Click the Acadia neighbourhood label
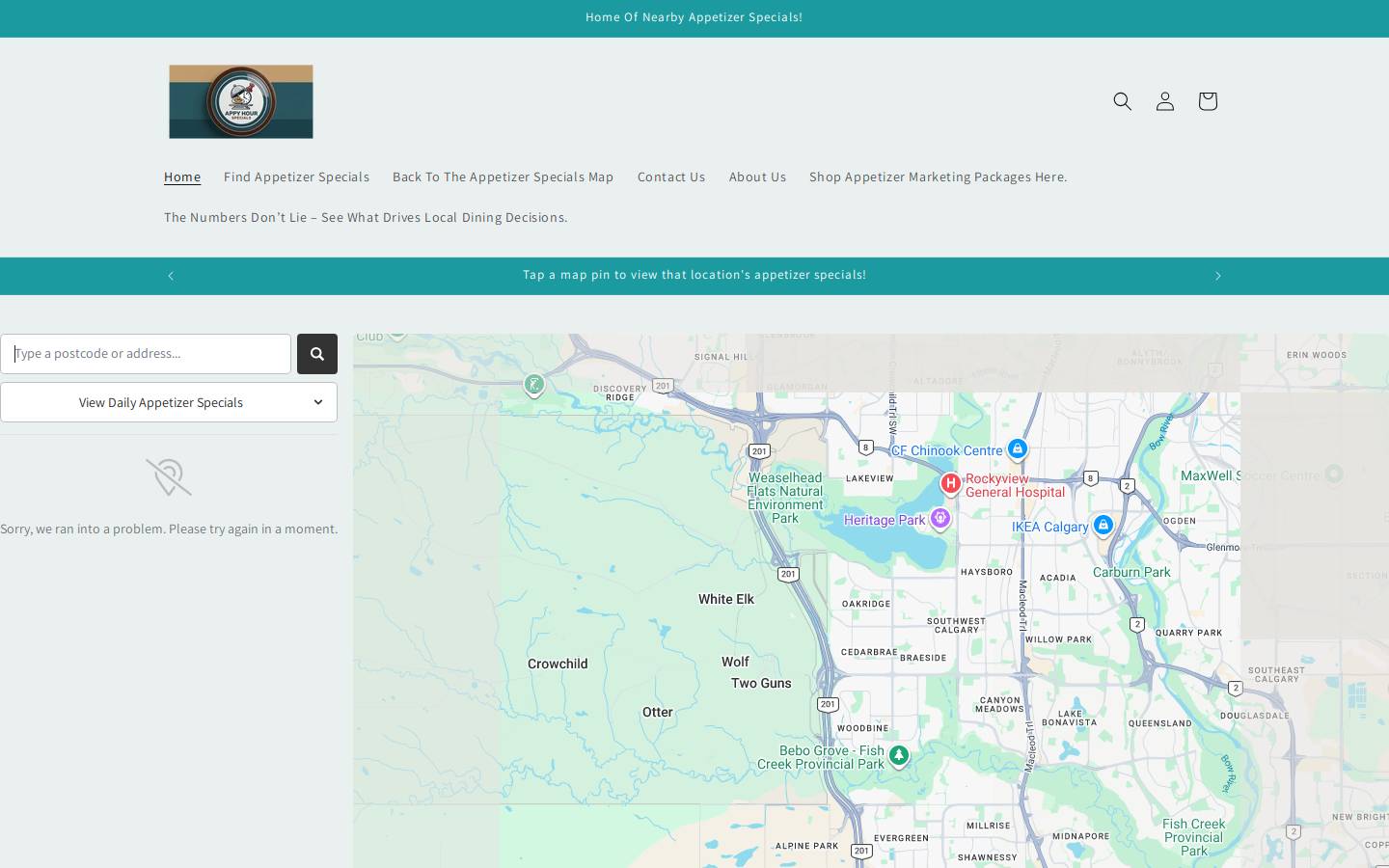Image resolution: width=1389 pixels, height=868 pixels. 1058,578
